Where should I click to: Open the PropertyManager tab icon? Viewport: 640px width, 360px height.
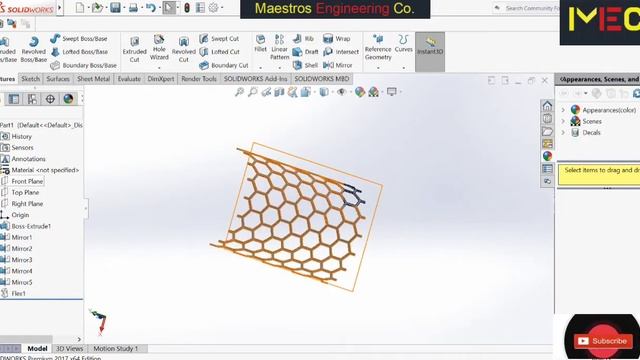click(14, 99)
